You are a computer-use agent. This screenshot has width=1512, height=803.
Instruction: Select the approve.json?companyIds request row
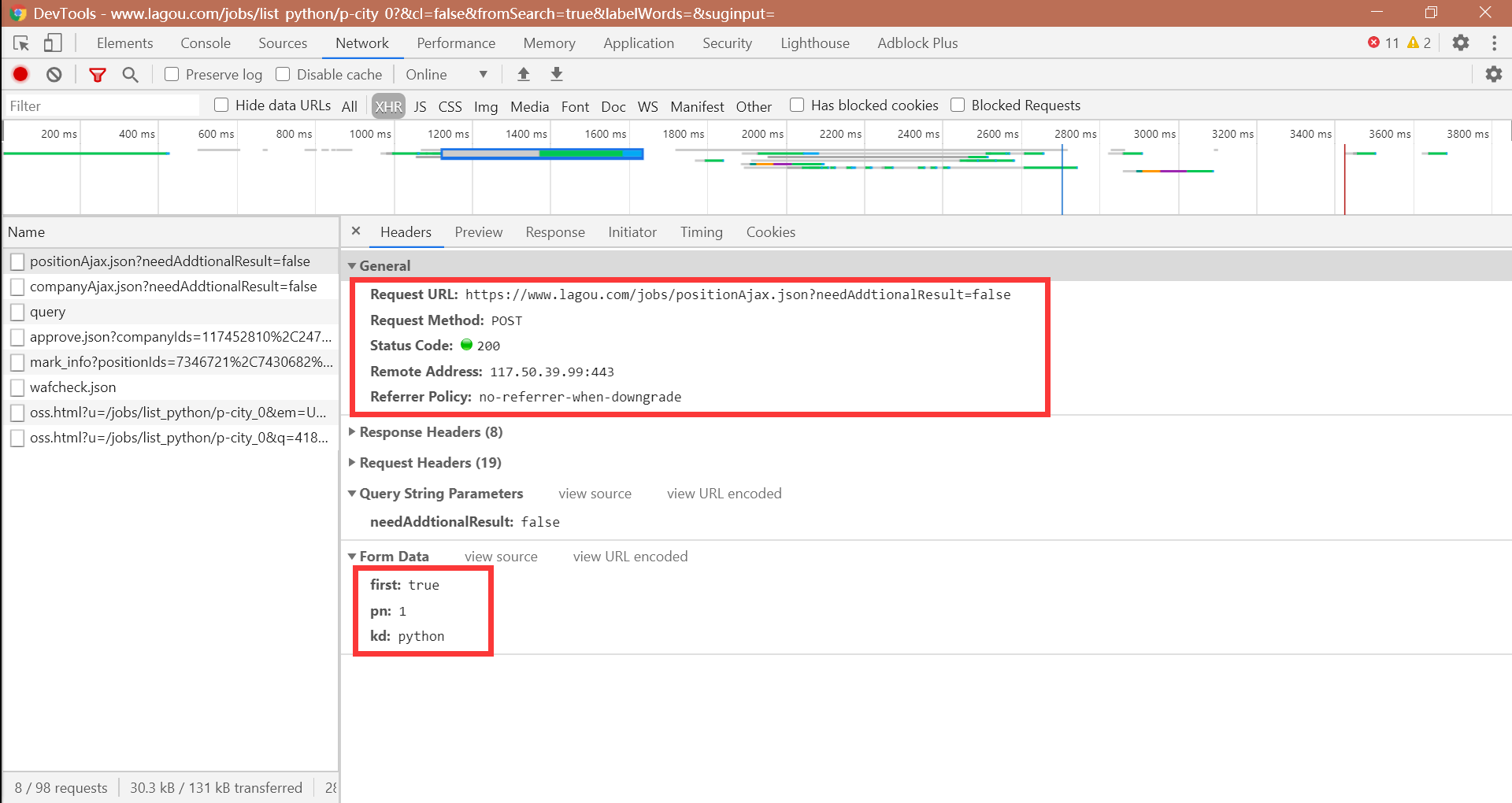click(x=171, y=337)
